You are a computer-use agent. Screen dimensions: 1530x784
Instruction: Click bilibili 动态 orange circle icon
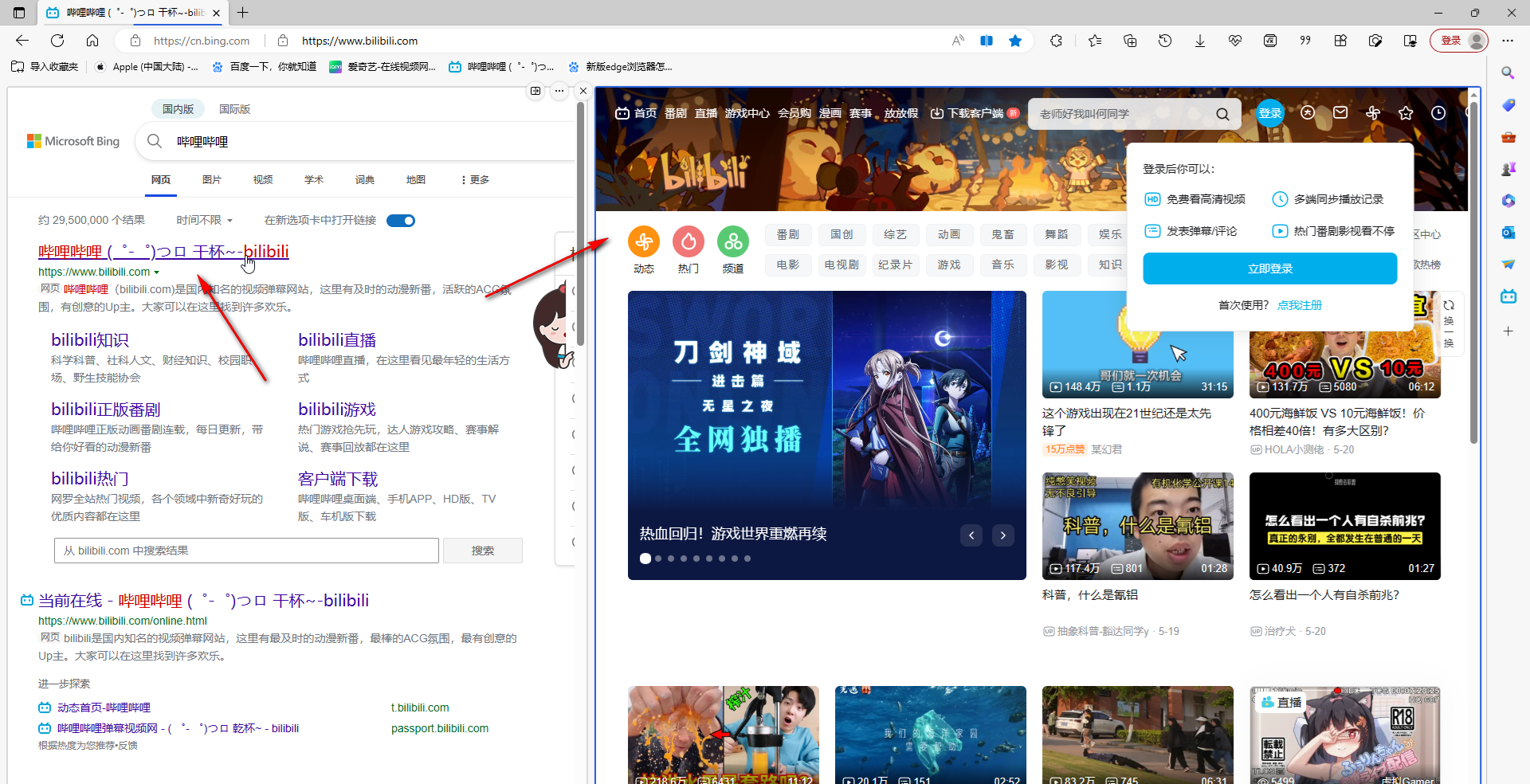[x=644, y=241]
